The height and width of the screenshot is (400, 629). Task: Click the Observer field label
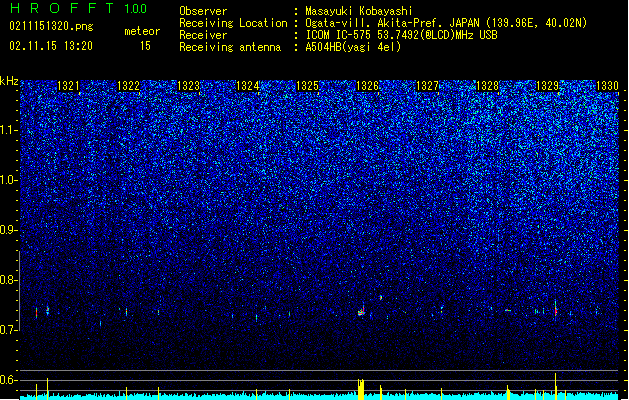point(203,11)
